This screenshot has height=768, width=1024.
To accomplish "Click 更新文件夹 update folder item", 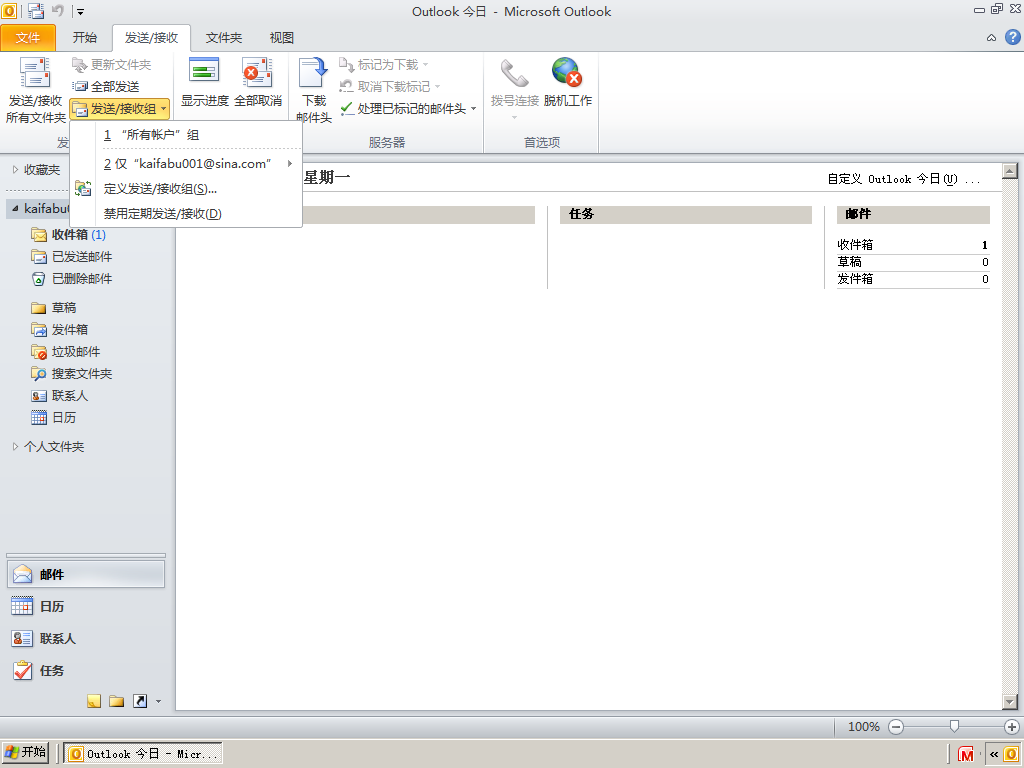I will pyautogui.click(x=112, y=65).
